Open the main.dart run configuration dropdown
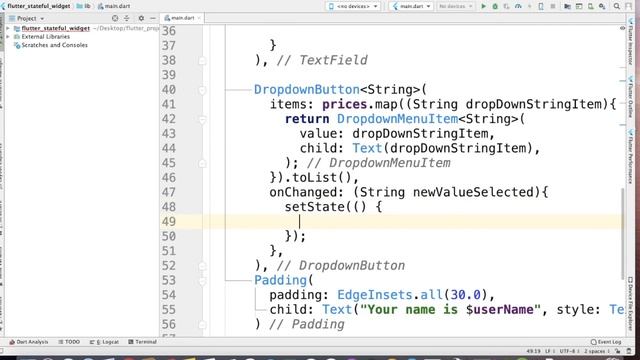The image size is (640, 360). click(411, 6)
